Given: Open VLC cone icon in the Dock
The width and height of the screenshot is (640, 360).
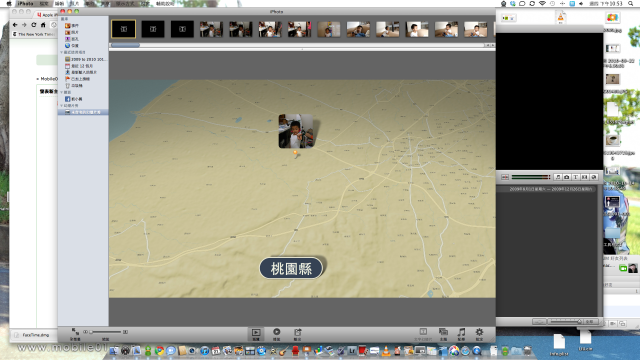Looking at the screenshot, I should [x=386, y=351].
